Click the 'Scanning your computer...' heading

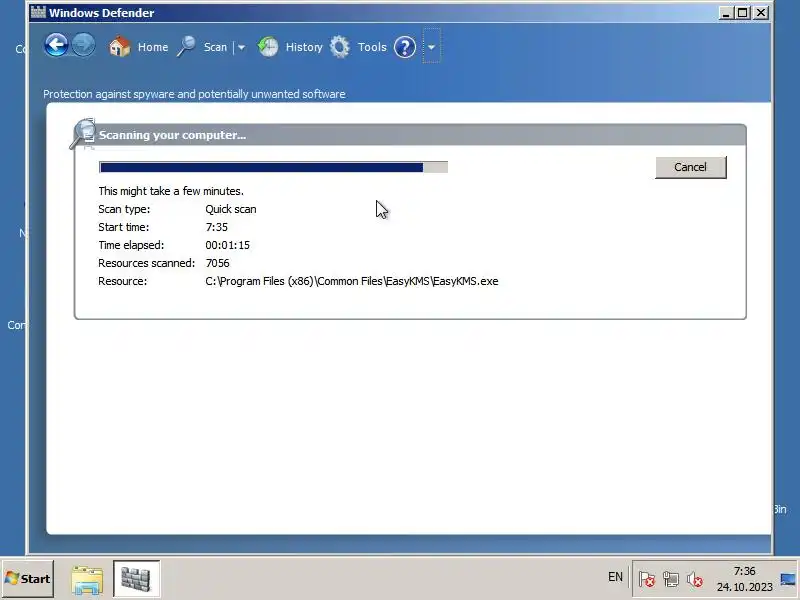coord(172,135)
